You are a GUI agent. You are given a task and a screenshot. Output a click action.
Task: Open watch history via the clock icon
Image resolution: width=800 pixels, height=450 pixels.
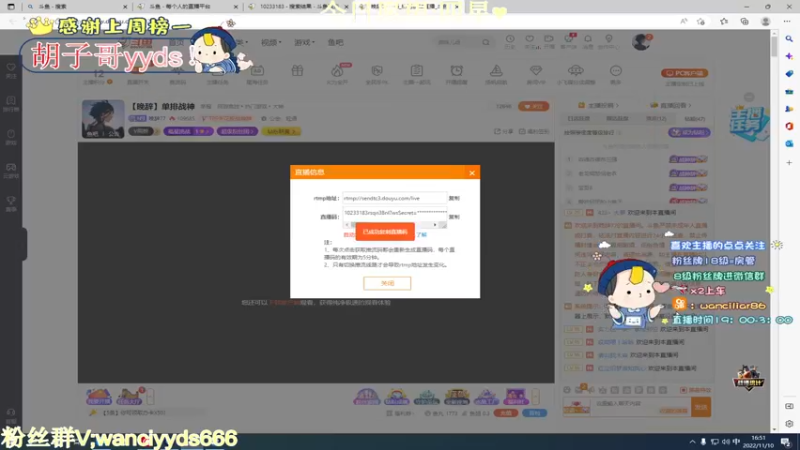click(x=510, y=41)
